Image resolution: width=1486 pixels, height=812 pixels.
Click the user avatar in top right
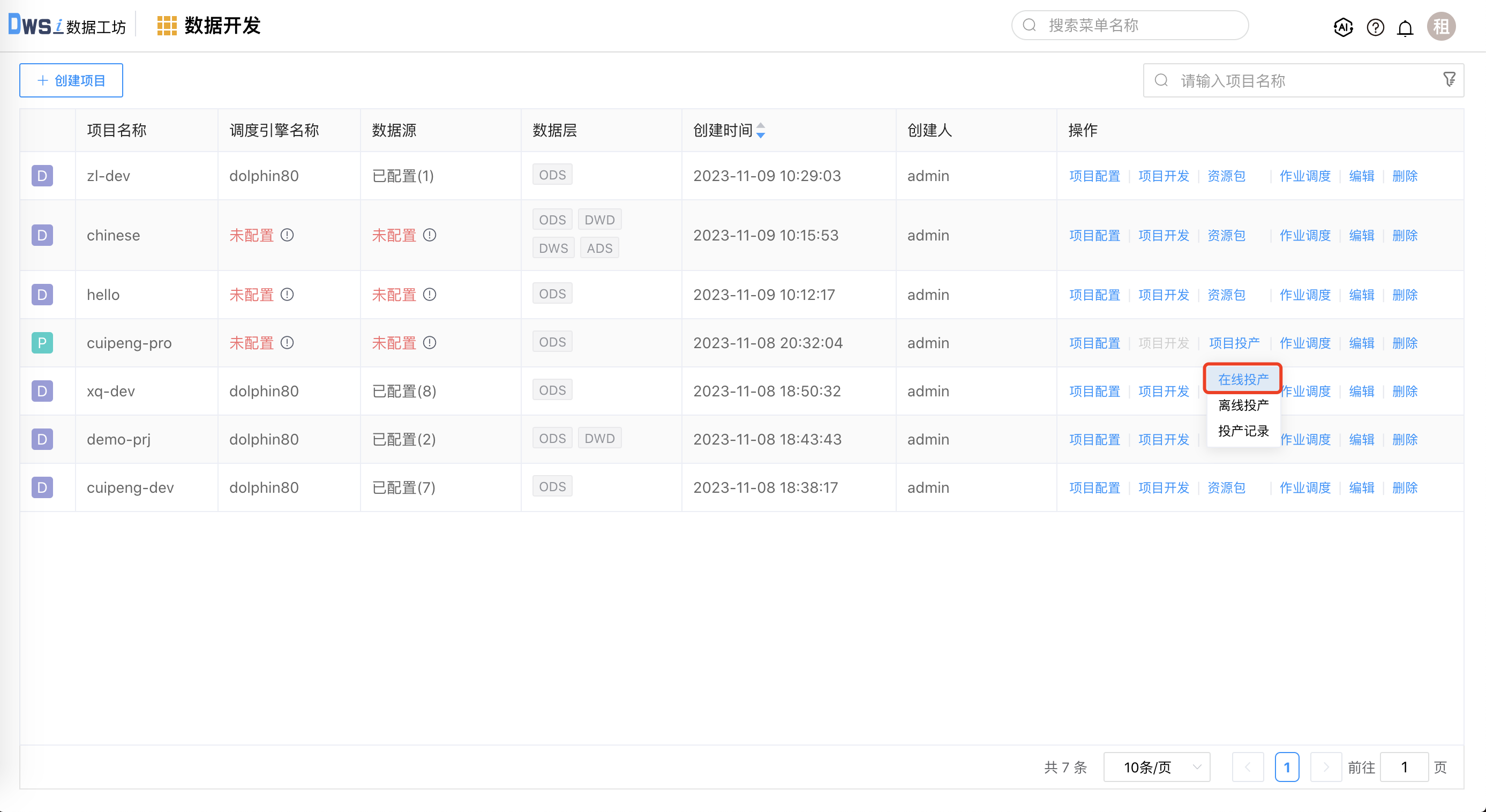click(1441, 27)
